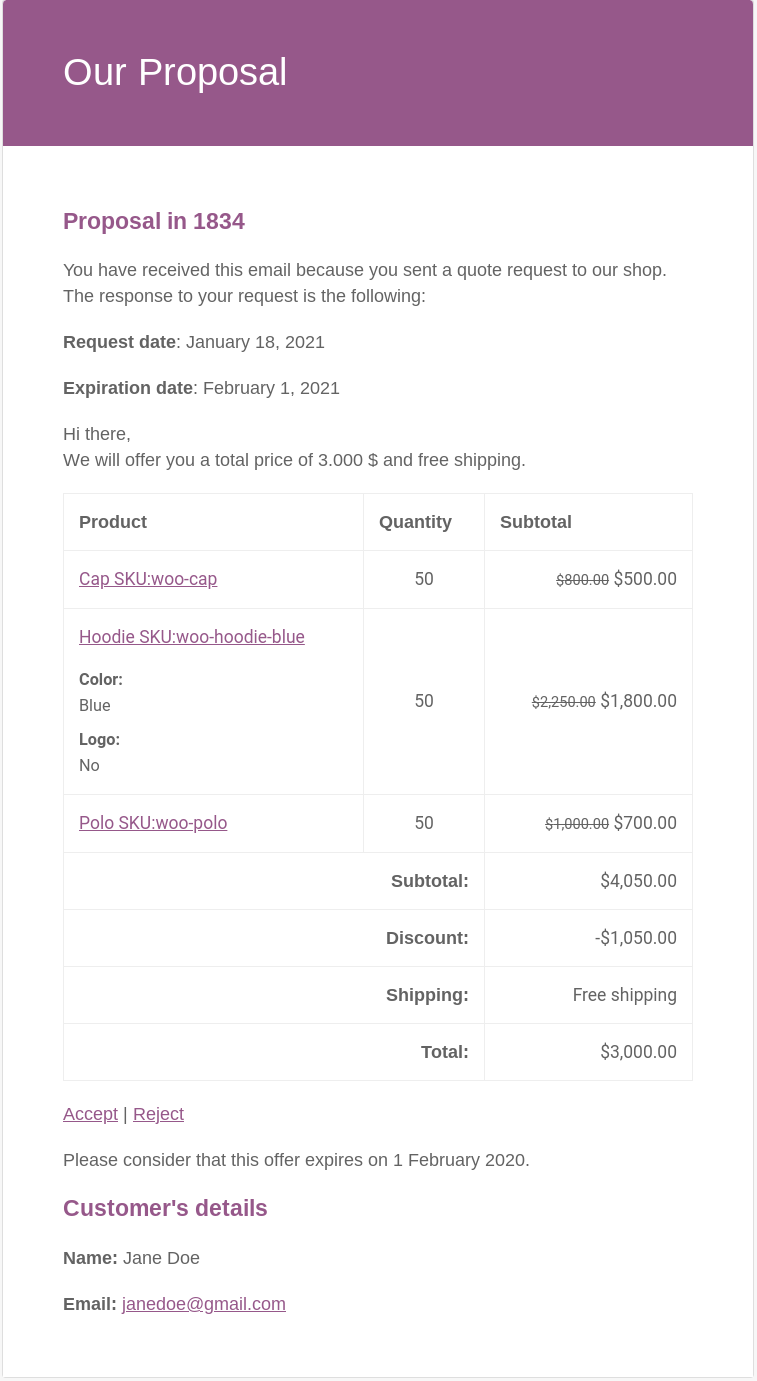Screen dimensions: 757x1381
Task: Click the Request date line
Action: coord(194,342)
